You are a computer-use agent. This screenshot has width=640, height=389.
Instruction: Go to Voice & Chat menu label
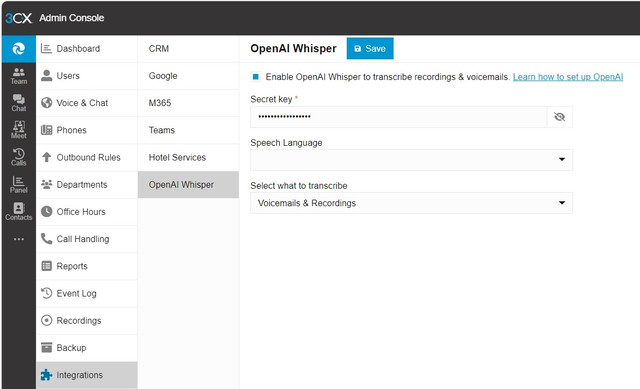pos(82,103)
